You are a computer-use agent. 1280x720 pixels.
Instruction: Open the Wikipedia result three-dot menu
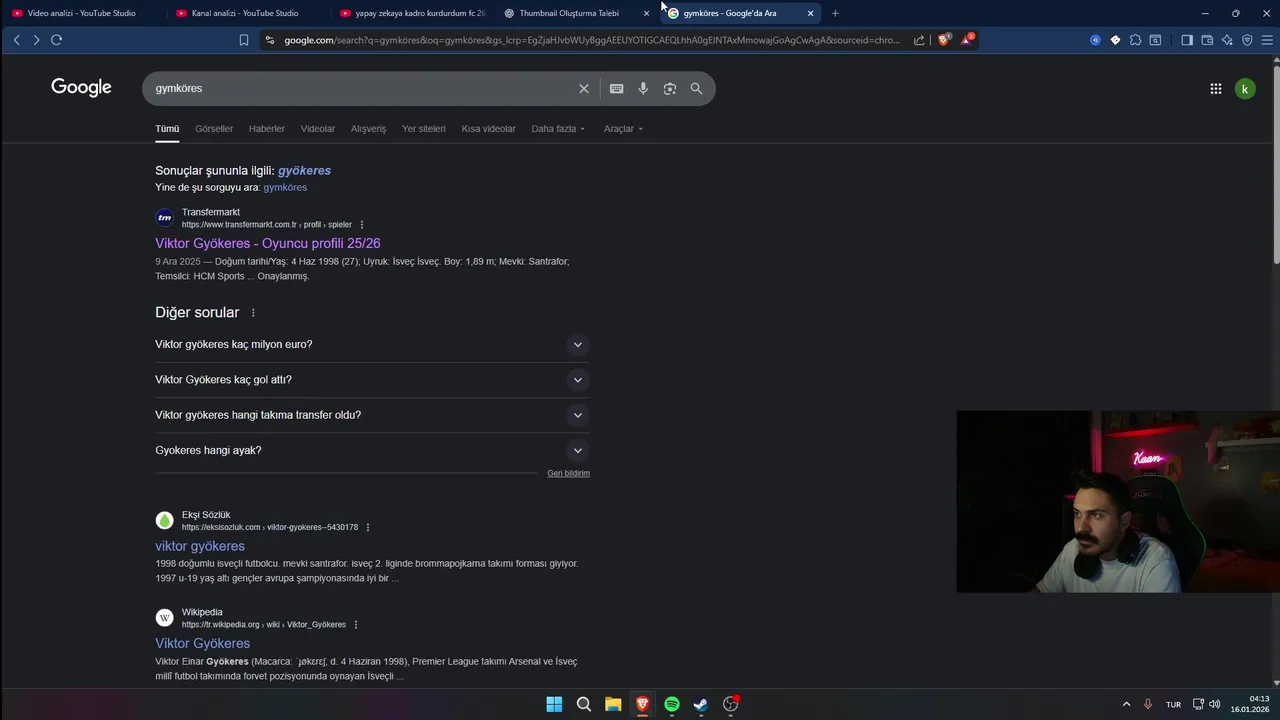[x=356, y=625]
